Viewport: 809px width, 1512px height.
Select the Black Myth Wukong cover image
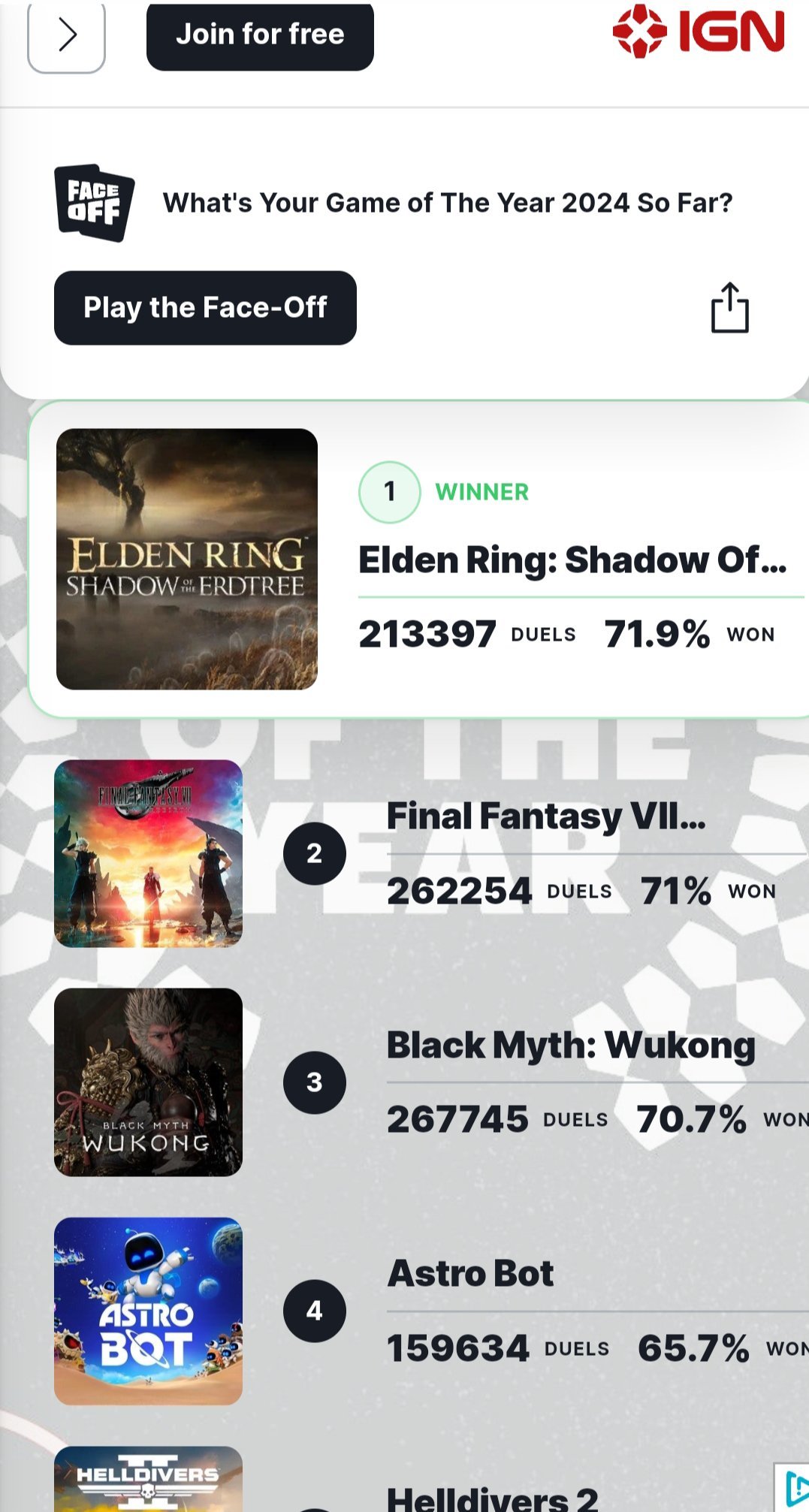pos(149,1082)
